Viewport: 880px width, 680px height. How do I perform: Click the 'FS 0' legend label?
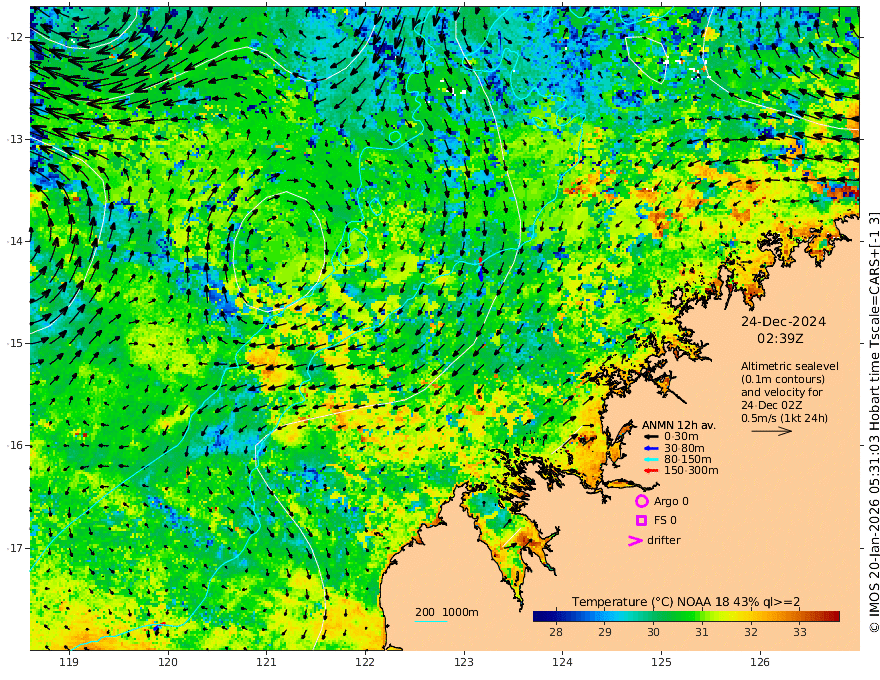coord(665,520)
